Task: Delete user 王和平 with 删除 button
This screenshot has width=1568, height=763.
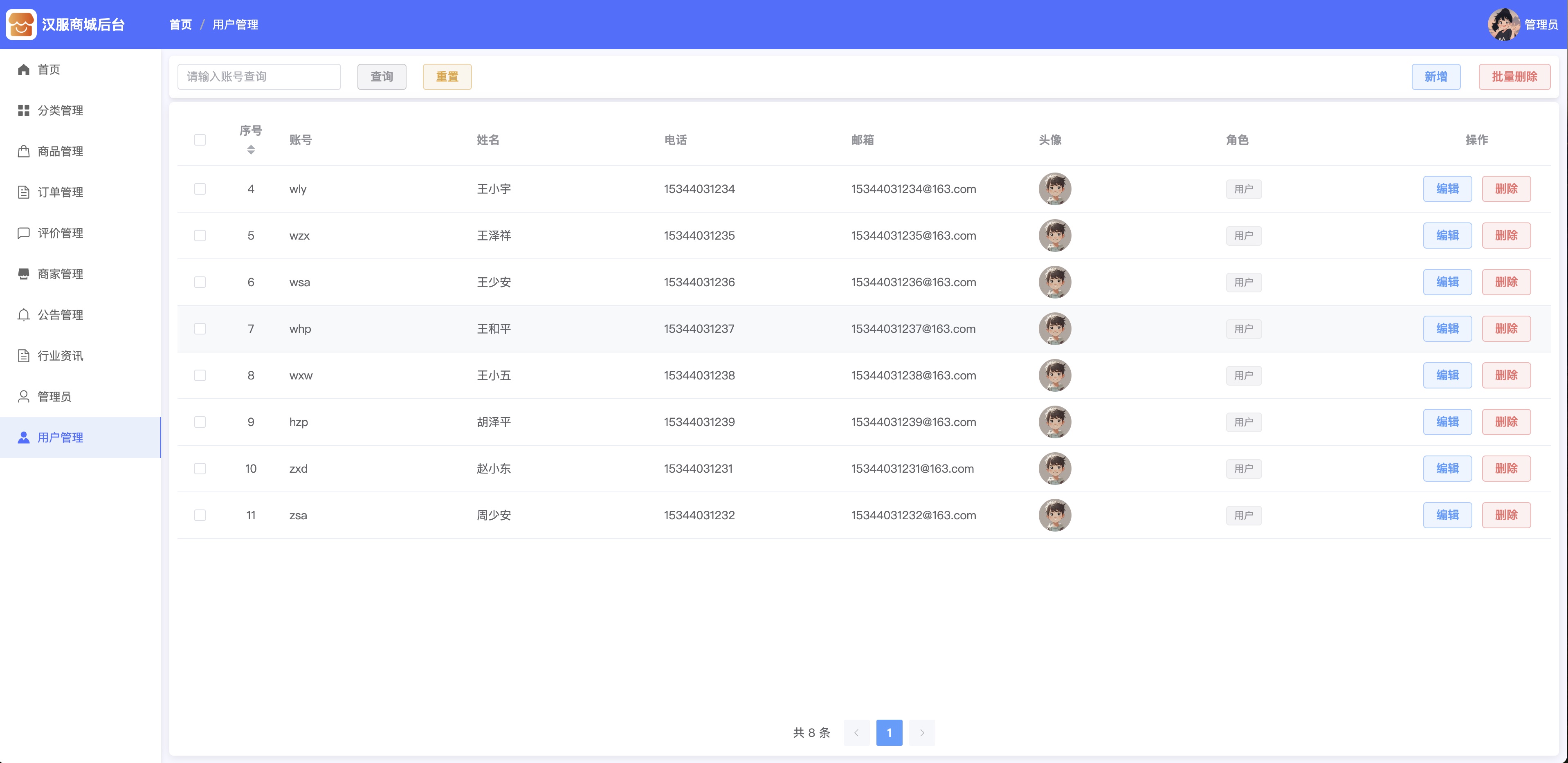Action: [1506, 329]
